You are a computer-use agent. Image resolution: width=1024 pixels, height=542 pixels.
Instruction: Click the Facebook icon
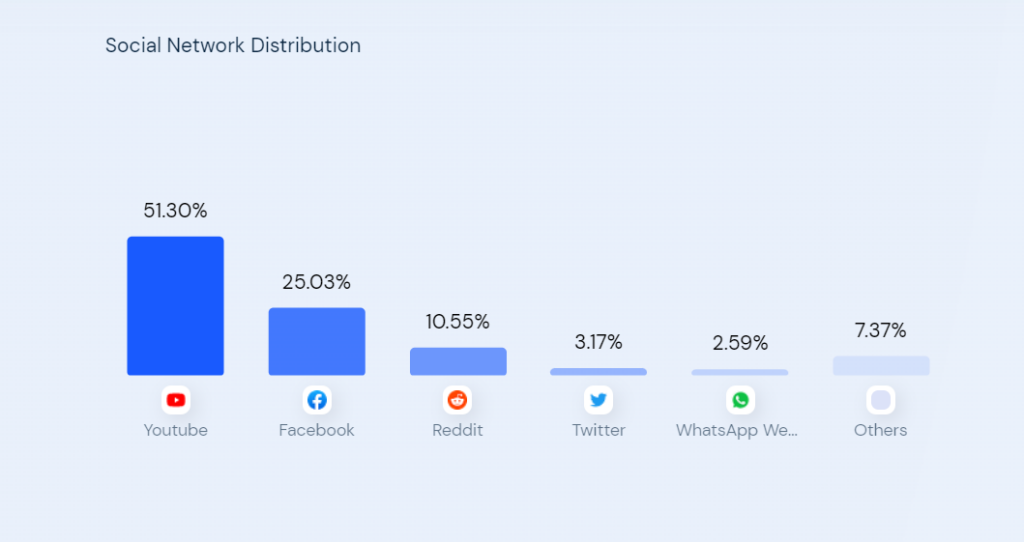(x=317, y=400)
